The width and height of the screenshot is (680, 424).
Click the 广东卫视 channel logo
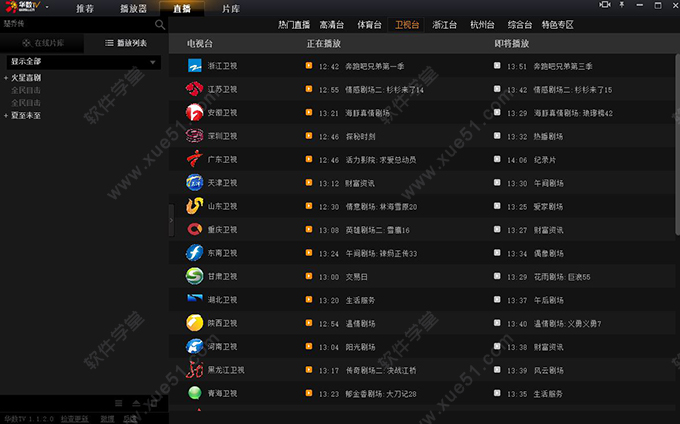click(194, 159)
